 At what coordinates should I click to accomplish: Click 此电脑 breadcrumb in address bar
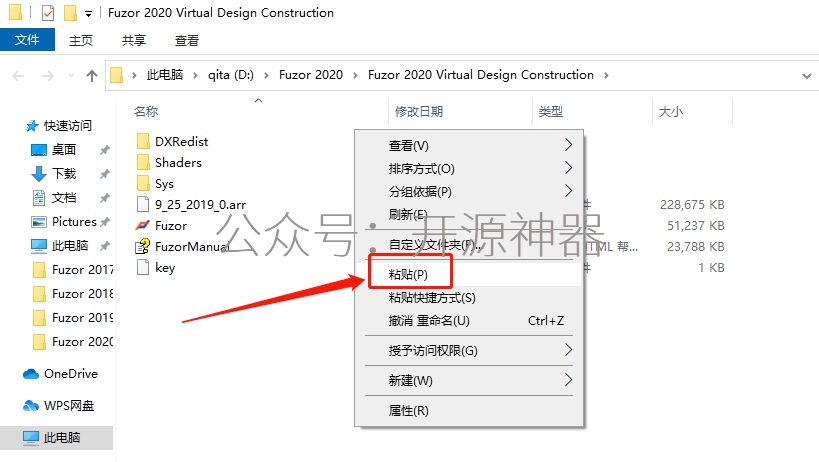[165, 75]
